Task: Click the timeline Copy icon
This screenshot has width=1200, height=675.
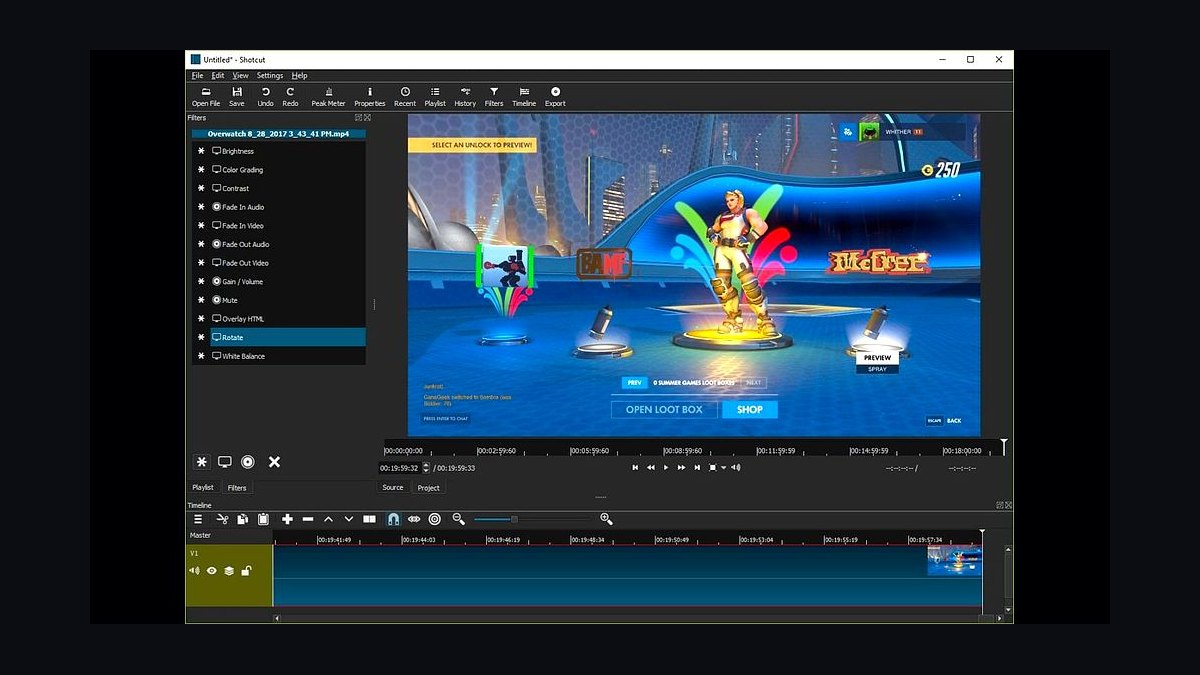Action: coord(243,519)
